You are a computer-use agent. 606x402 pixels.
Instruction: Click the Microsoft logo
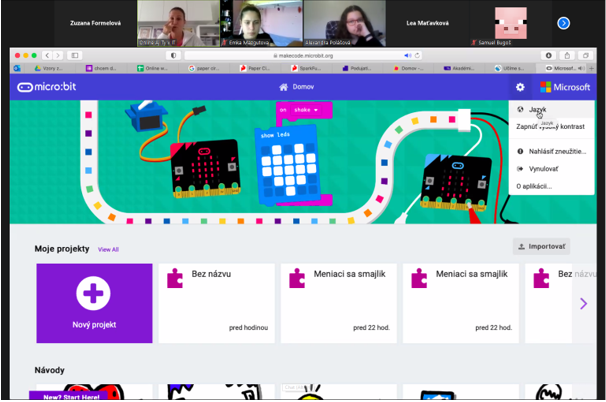coord(565,87)
